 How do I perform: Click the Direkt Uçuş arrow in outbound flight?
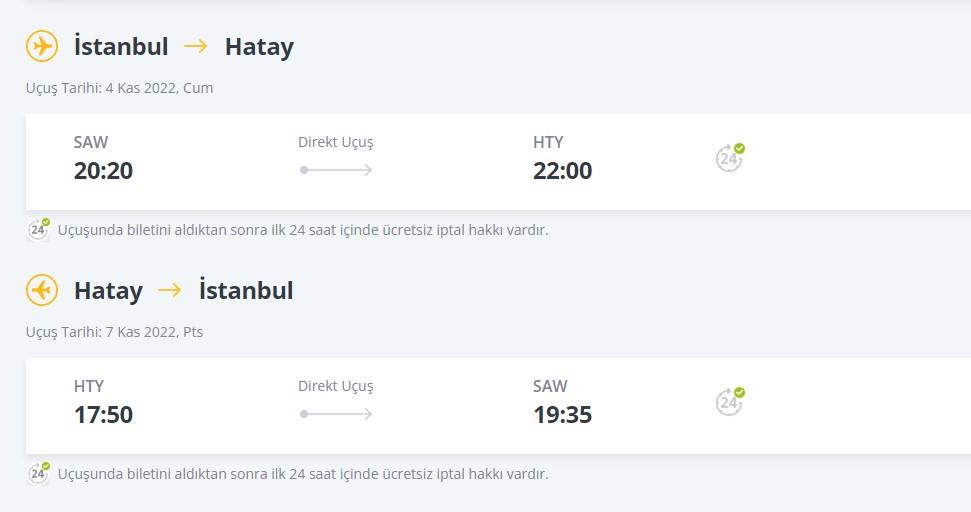[x=336, y=170]
